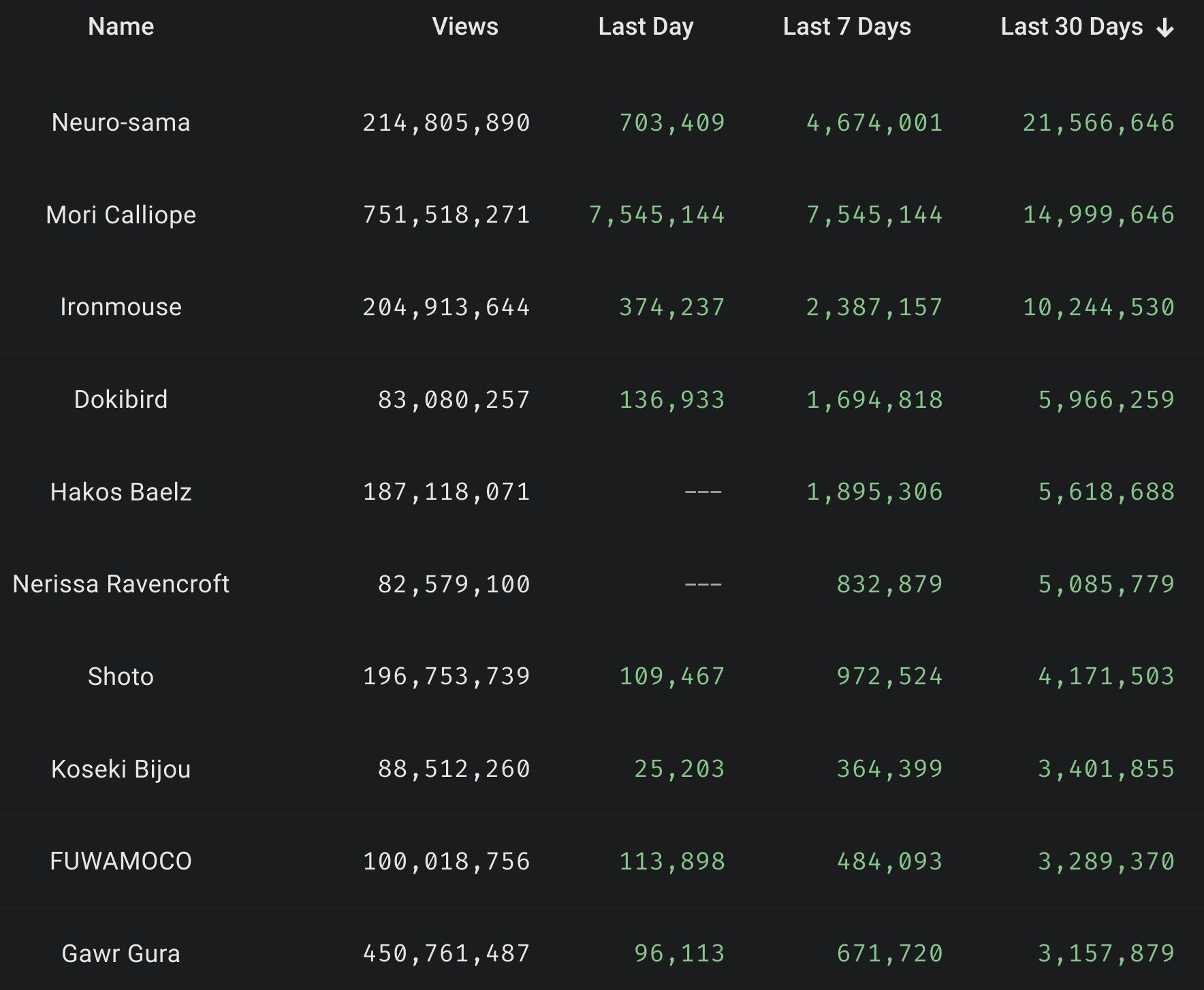Click Dokibird's last day value 136,933
This screenshot has width=1204, height=990.
672,400
